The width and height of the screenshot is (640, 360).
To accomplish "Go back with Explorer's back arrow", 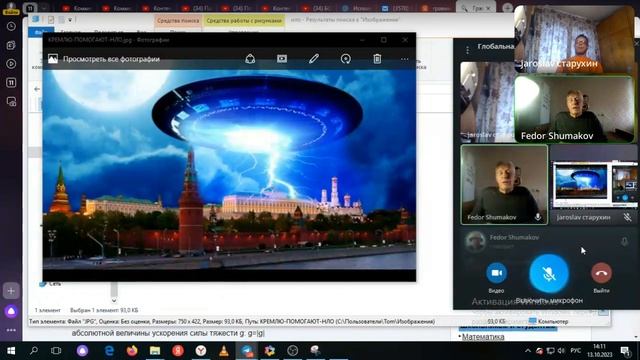I will click(x=37, y=89).
